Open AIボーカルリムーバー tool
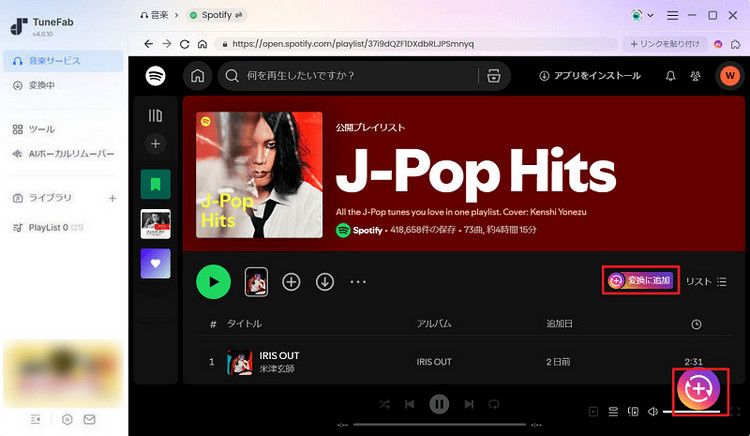The width and height of the screenshot is (750, 436). 63,154
